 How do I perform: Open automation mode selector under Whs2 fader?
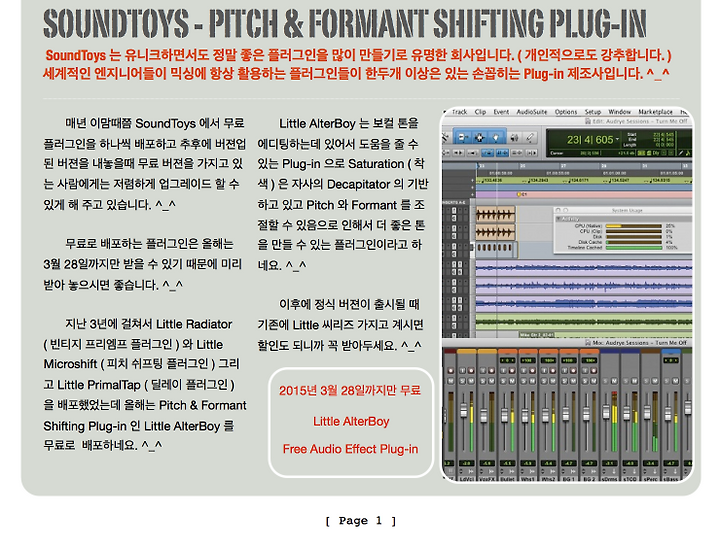[x=543, y=471]
